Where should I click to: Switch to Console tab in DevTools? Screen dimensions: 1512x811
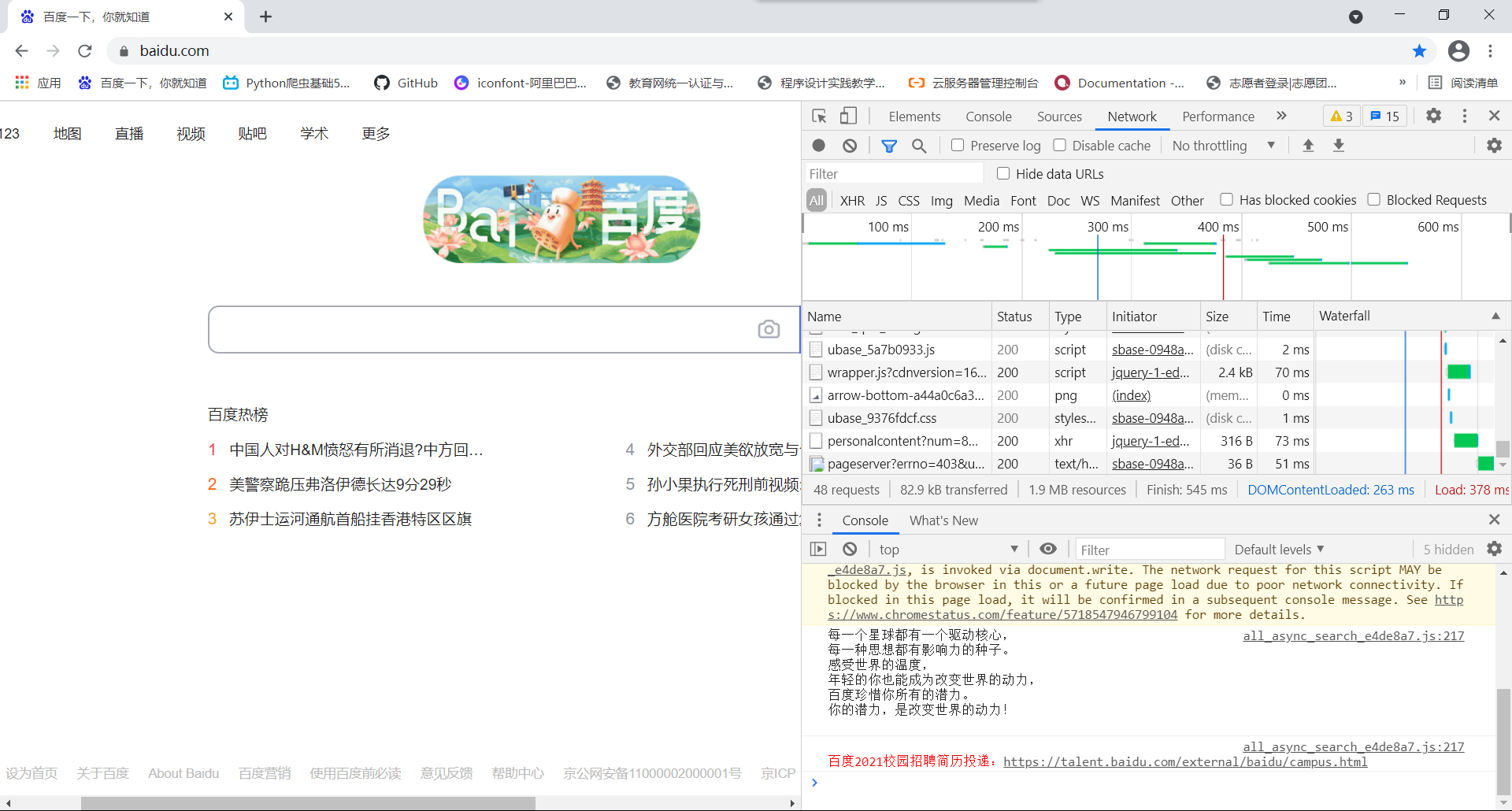click(x=988, y=117)
